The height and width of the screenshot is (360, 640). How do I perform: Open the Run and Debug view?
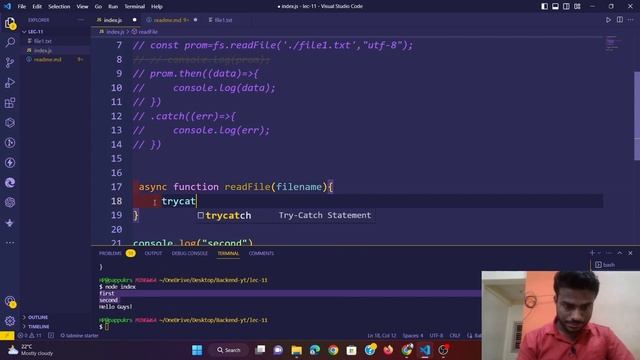coord(10,82)
